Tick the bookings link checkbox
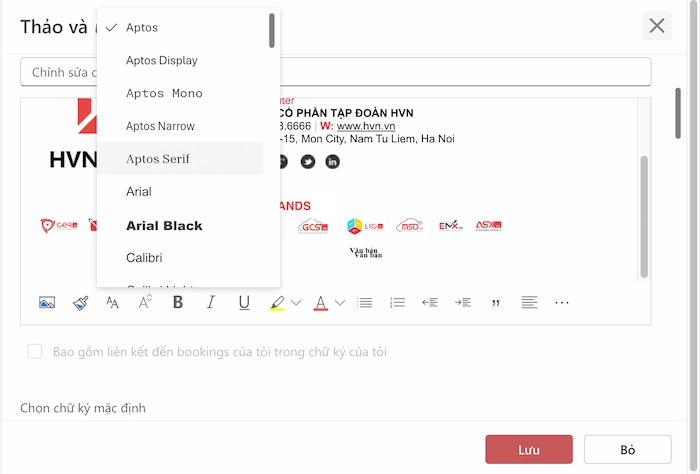This screenshot has width=700, height=474. 34,351
